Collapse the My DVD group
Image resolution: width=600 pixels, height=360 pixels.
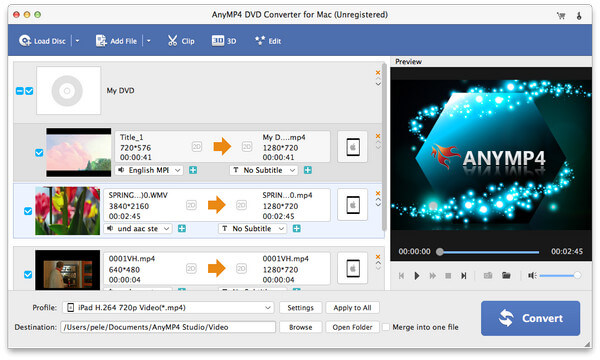[x=20, y=91]
